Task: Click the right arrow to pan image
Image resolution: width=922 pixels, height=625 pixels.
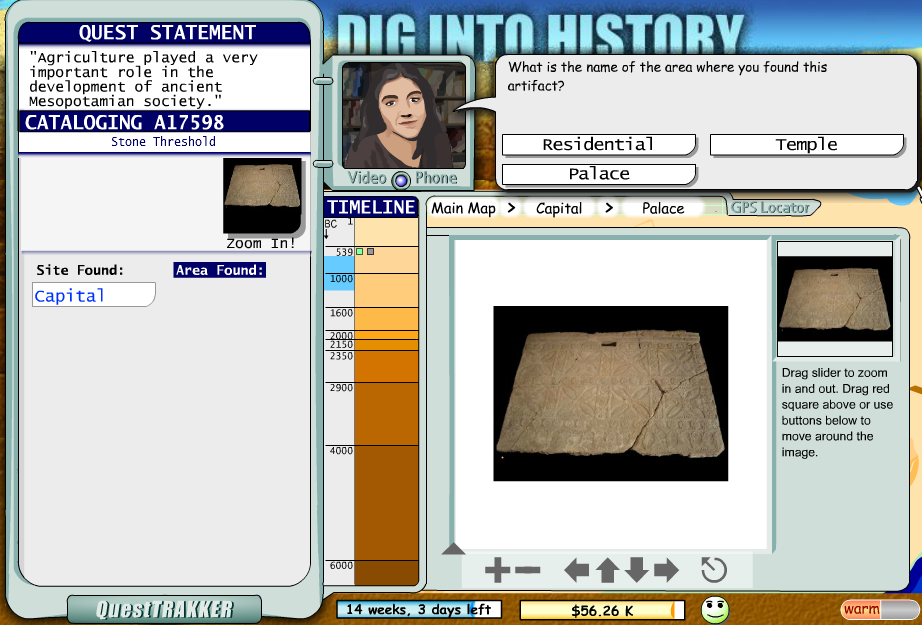Action: click(666, 568)
